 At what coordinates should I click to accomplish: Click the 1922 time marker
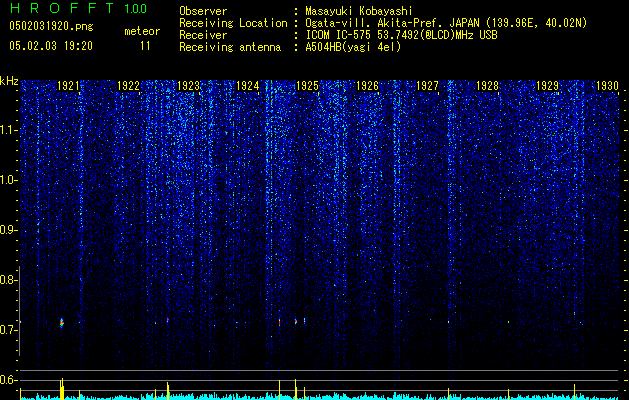(128, 85)
